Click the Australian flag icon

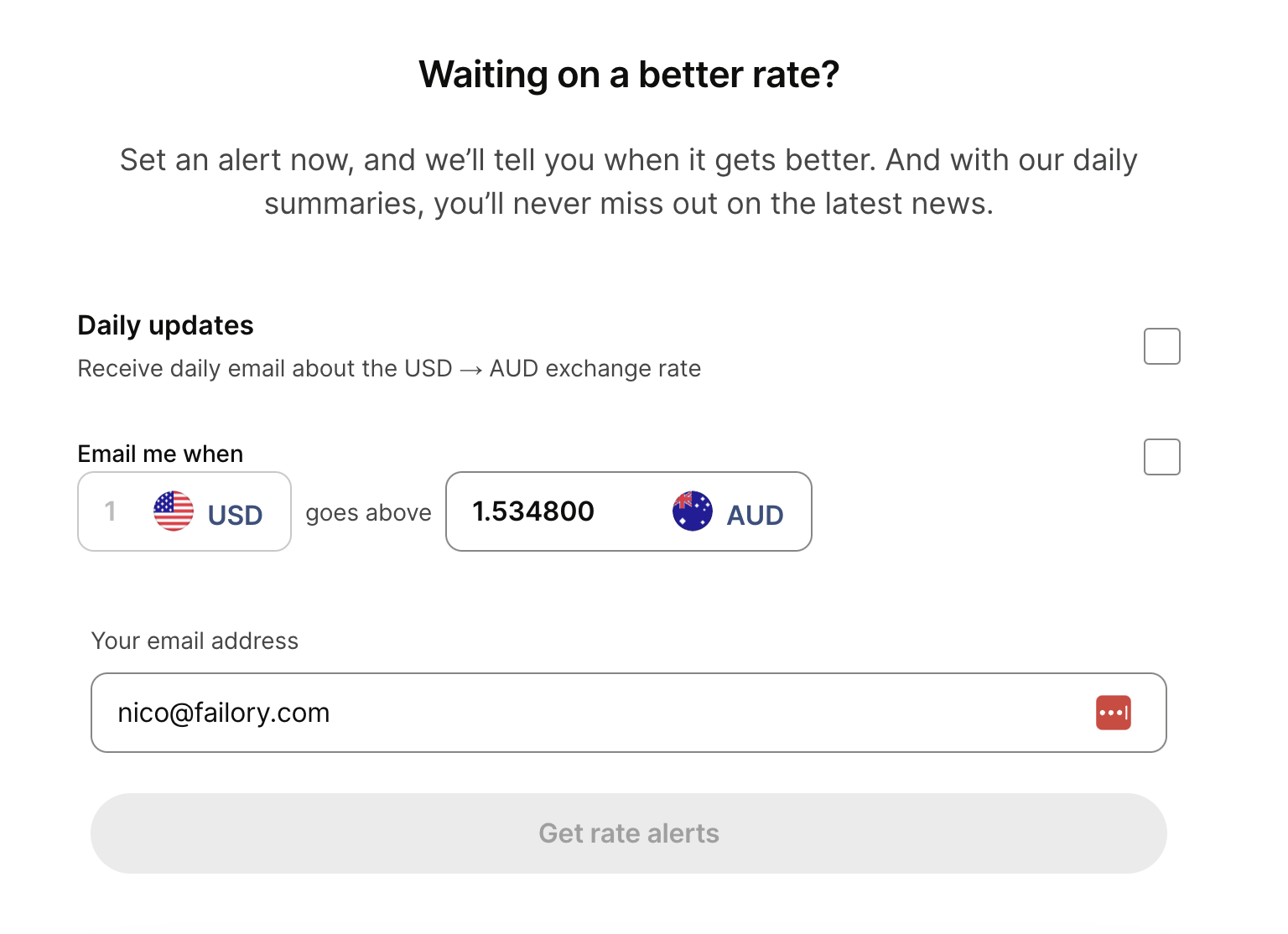[693, 511]
